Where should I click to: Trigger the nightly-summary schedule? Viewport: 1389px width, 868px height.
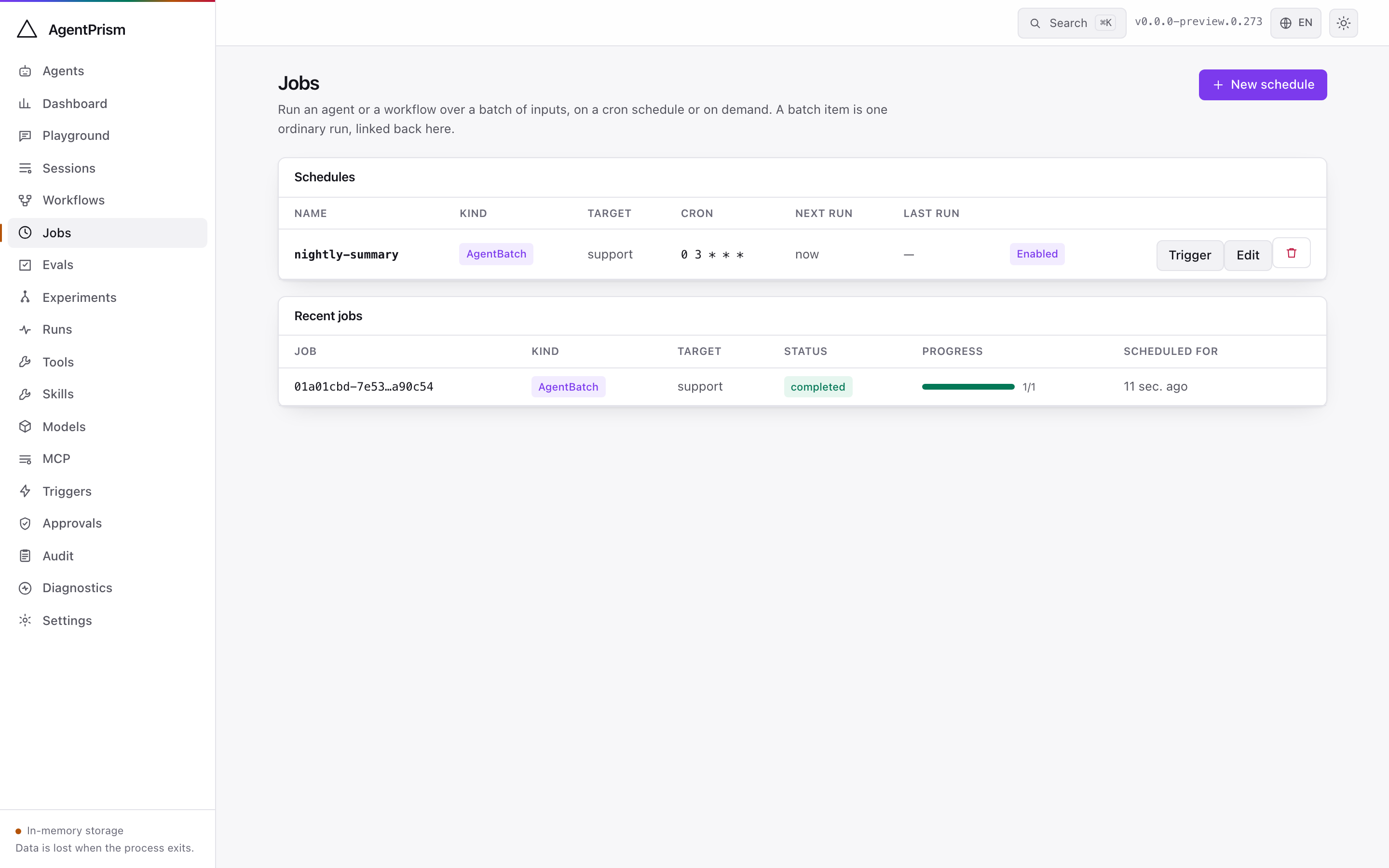tap(1190, 255)
